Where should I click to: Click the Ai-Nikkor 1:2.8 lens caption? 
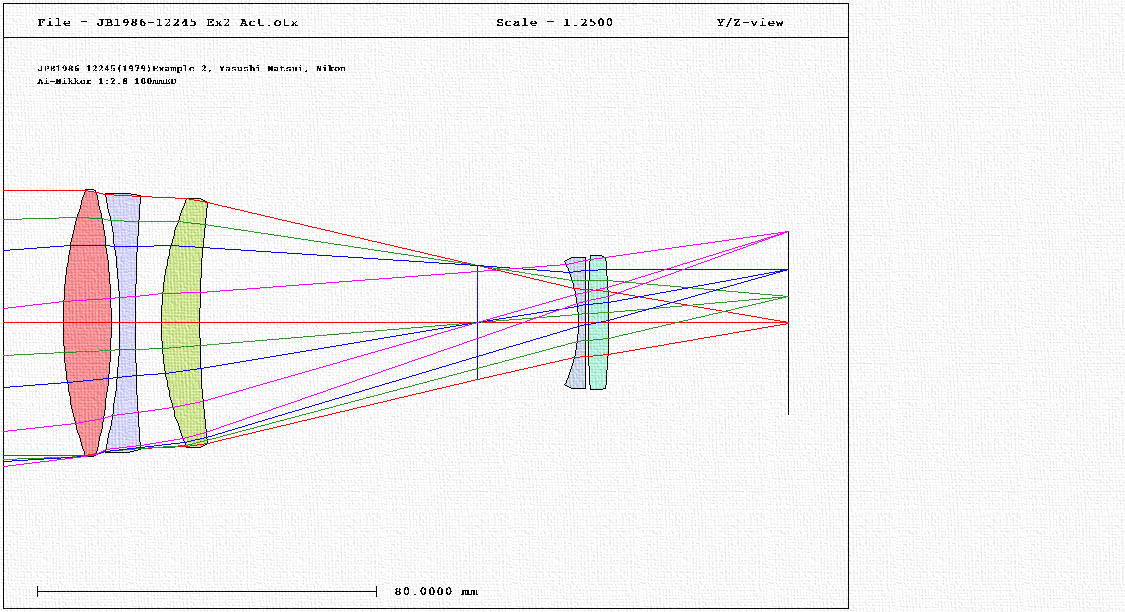107,81
